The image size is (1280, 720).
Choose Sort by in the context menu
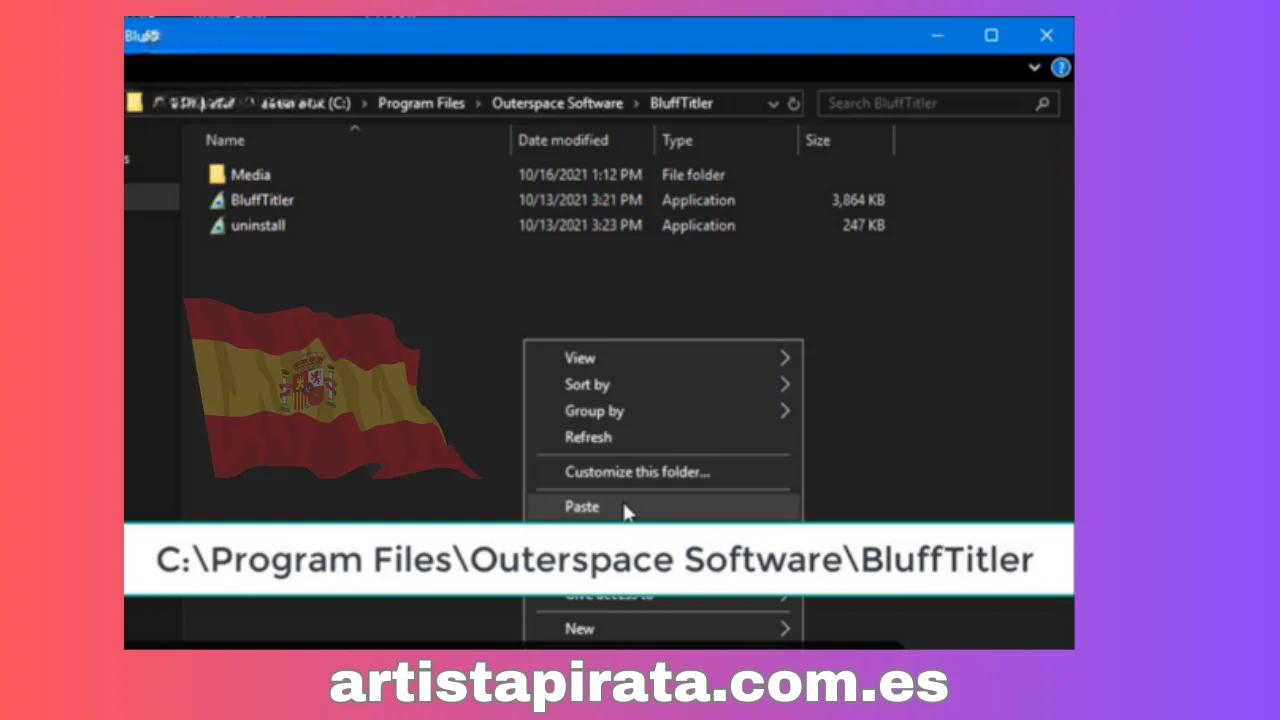tap(587, 384)
